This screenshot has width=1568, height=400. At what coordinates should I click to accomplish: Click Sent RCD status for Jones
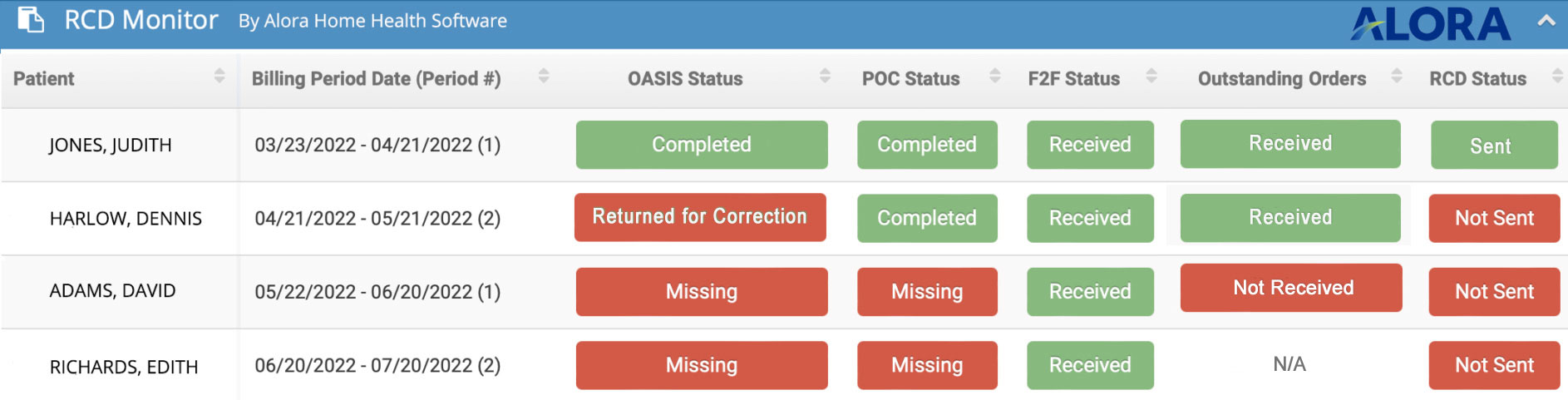pos(1494,145)
